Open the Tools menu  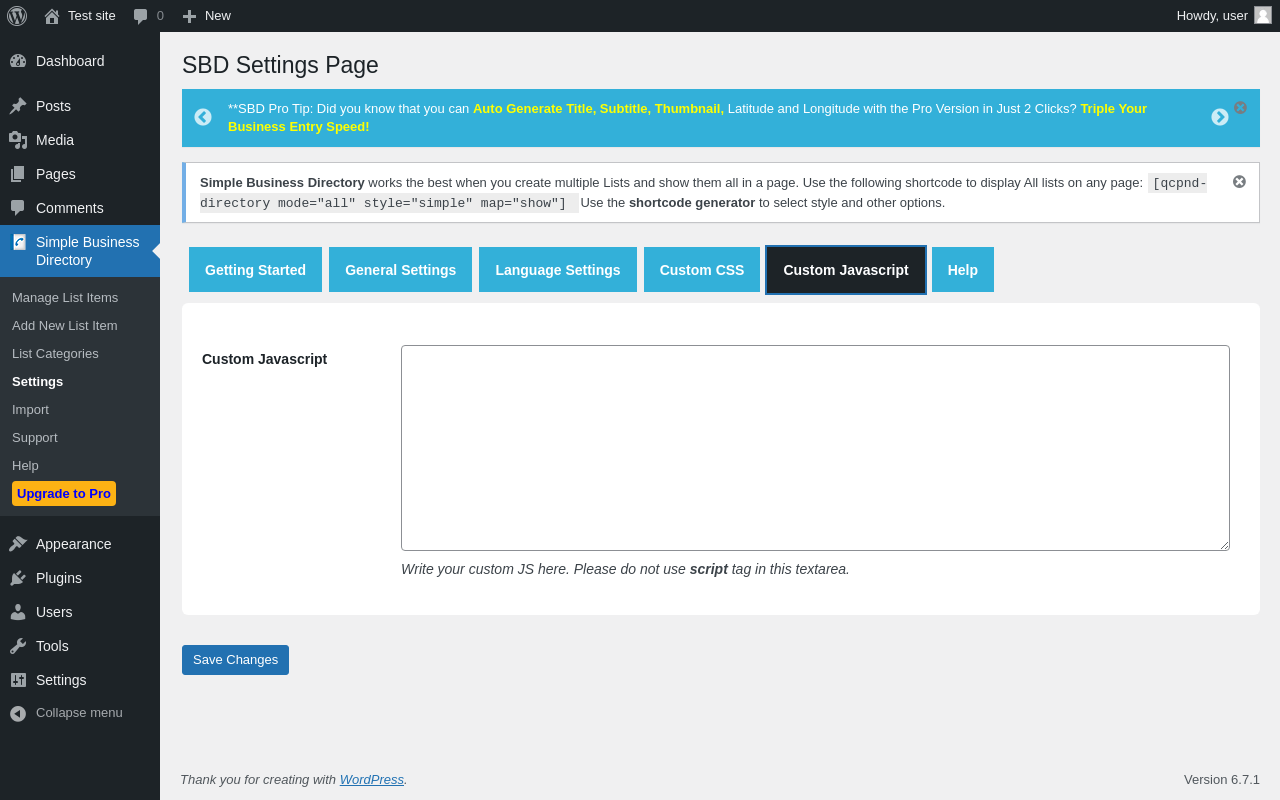[80, 646]
